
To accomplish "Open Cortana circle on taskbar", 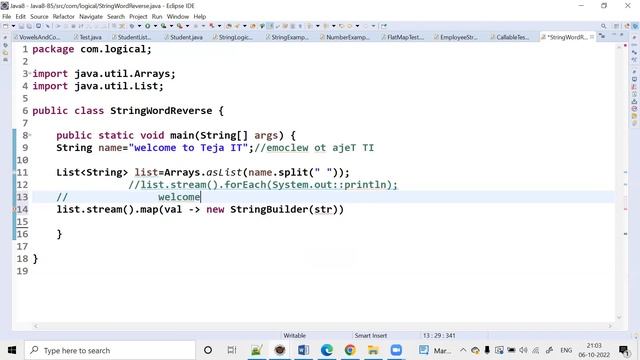I will coord(208,350).
